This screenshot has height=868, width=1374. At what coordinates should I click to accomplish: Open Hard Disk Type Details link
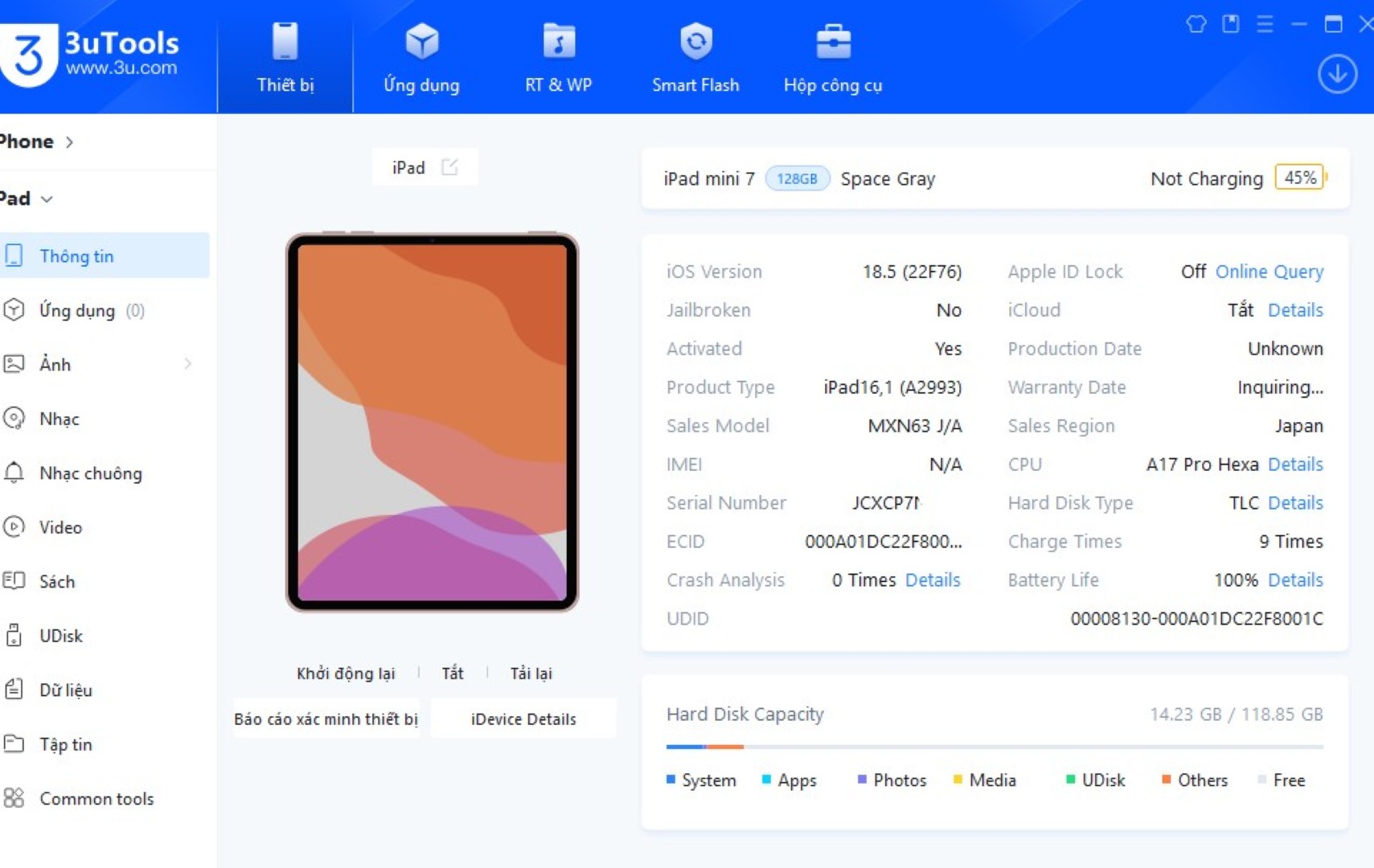(1295, 503)
